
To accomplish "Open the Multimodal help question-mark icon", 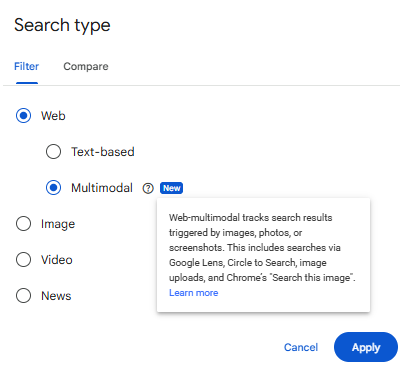I will point(148,188).
